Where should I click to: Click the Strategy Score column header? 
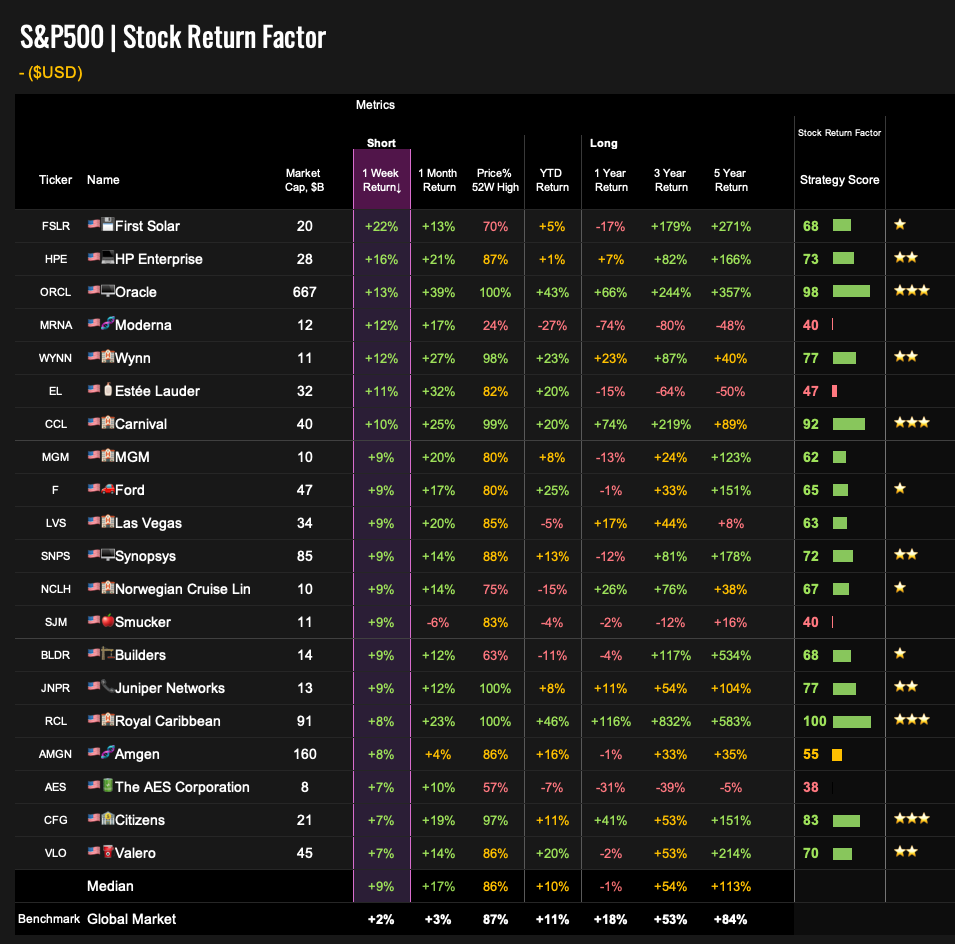(x=839, y=180)
